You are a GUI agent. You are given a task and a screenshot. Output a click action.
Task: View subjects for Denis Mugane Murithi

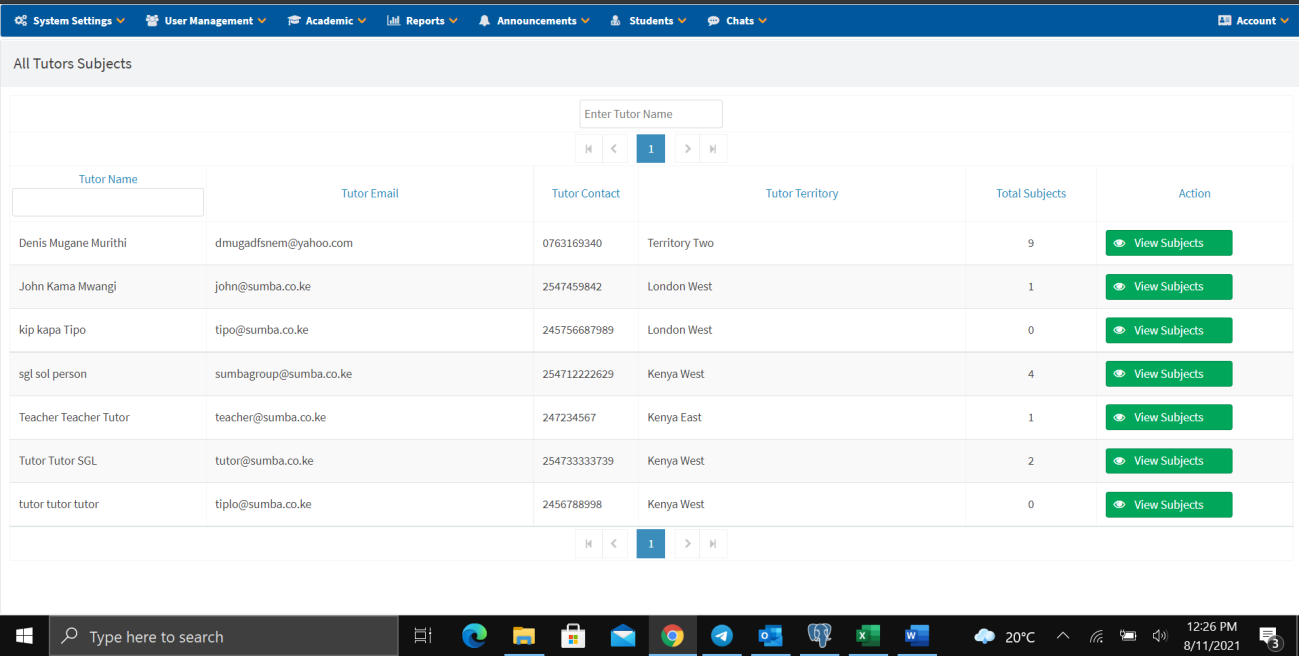point(1168,243)
